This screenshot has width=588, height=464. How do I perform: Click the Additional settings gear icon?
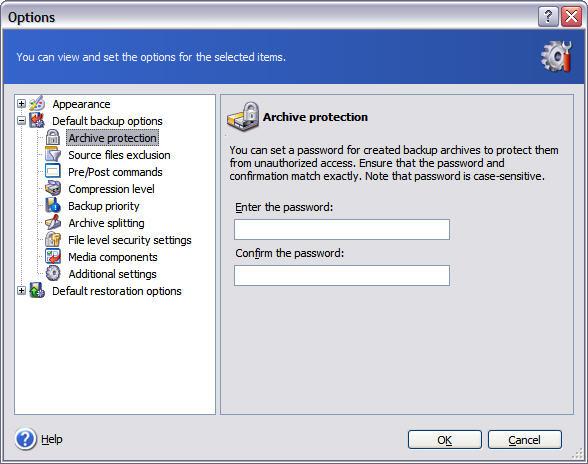coord(53,273)
